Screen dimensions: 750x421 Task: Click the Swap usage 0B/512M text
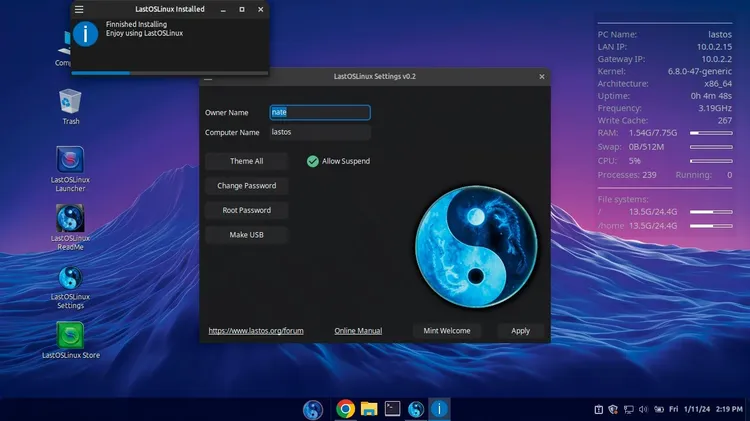(x=646, y=147)
